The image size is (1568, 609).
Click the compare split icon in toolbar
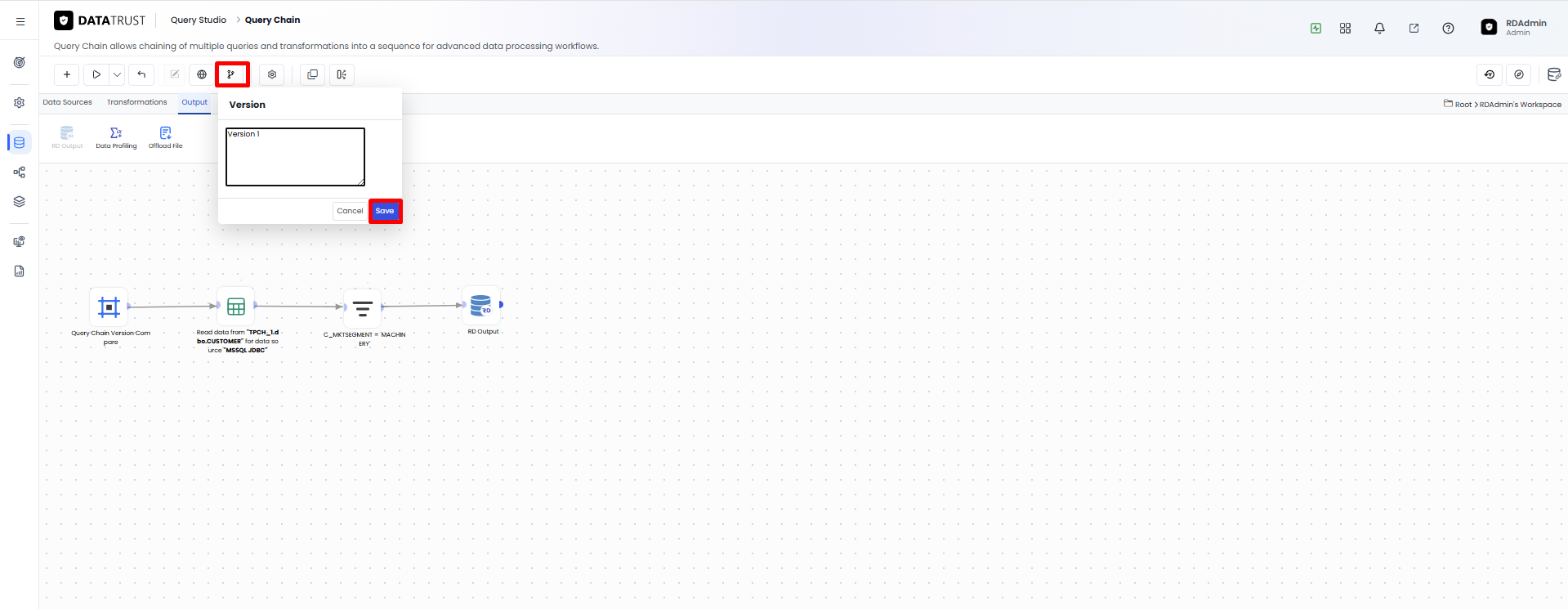tap(342, 74)
